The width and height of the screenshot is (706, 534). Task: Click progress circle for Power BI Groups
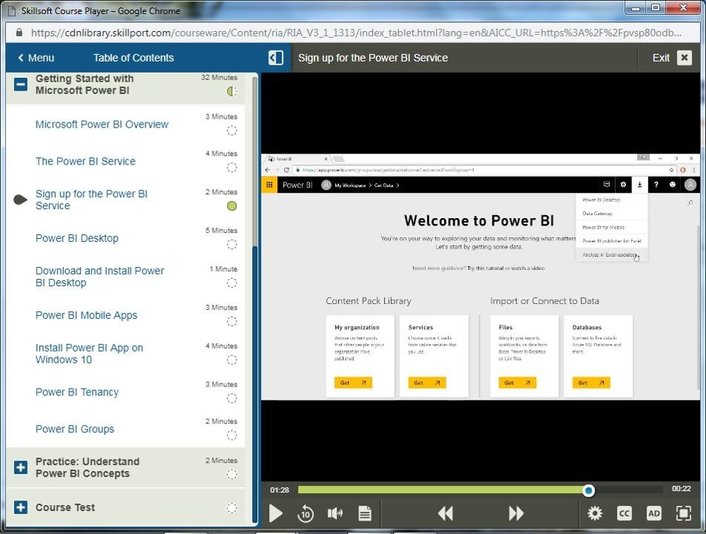231,435
